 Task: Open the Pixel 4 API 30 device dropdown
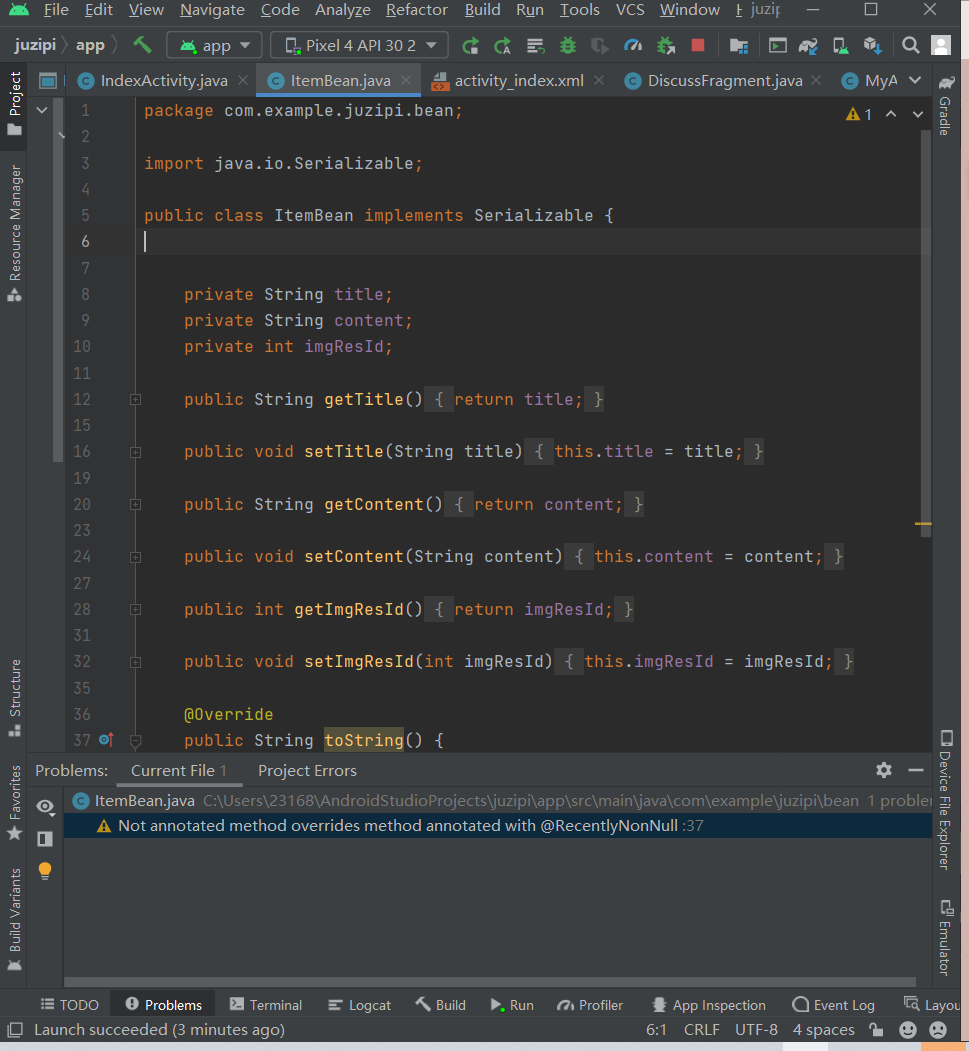point(360,45)
